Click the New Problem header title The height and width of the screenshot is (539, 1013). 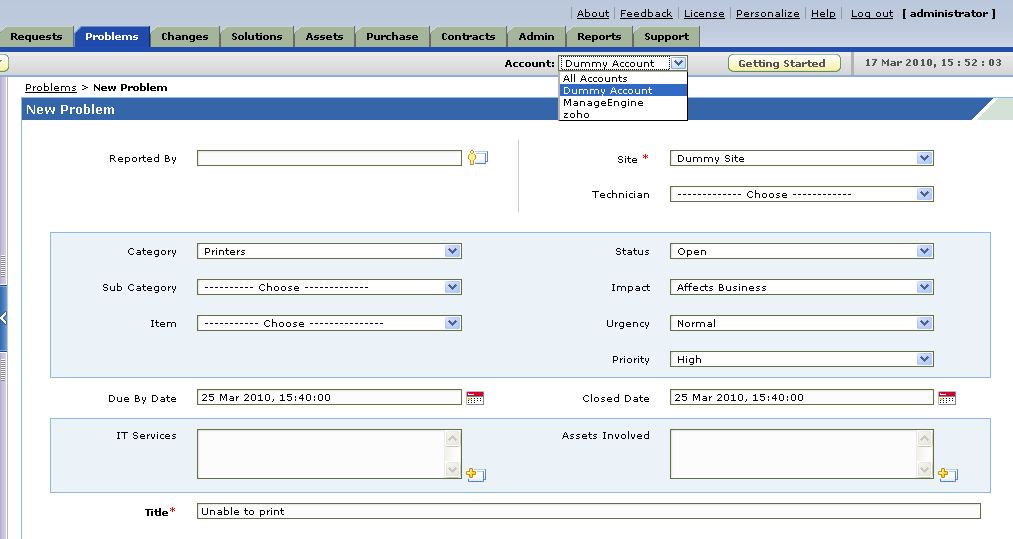coord(70,109)
